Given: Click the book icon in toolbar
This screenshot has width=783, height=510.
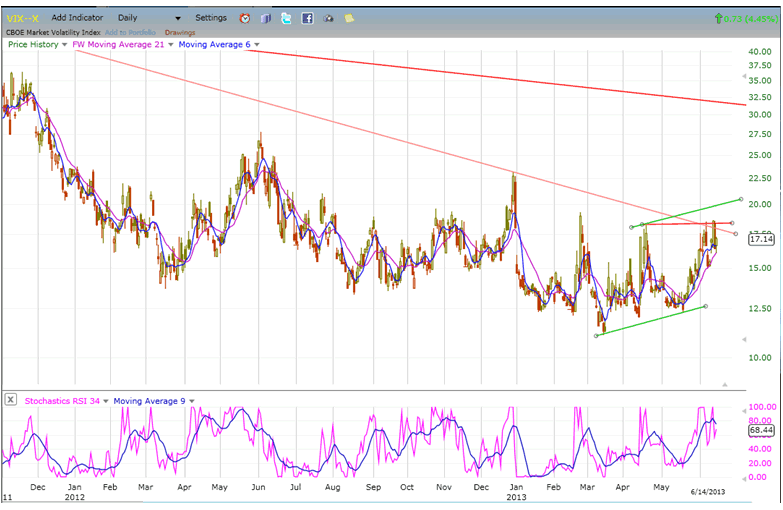Looking at the screenshot, I should coord(266,18).
